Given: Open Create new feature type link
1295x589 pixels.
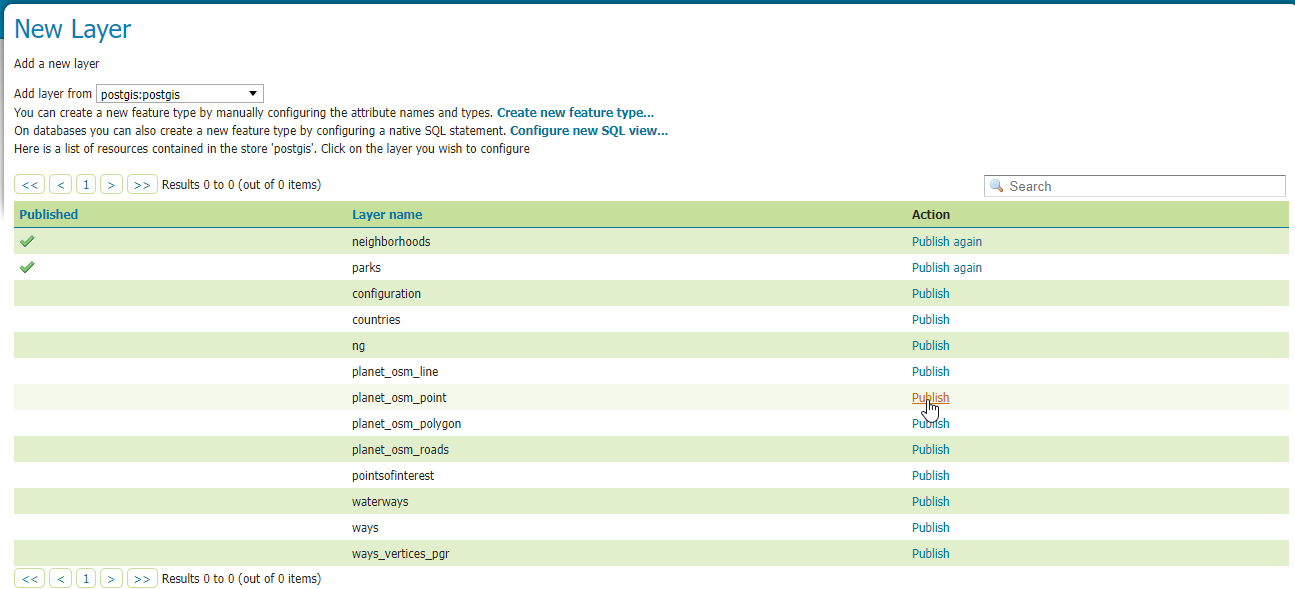Looking at the screenshot, I should [575, 112].
